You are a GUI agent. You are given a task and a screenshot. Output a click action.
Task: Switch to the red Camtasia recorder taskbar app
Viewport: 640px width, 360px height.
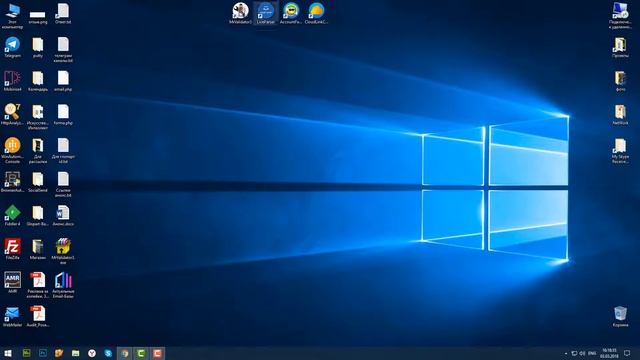[157, 353]
